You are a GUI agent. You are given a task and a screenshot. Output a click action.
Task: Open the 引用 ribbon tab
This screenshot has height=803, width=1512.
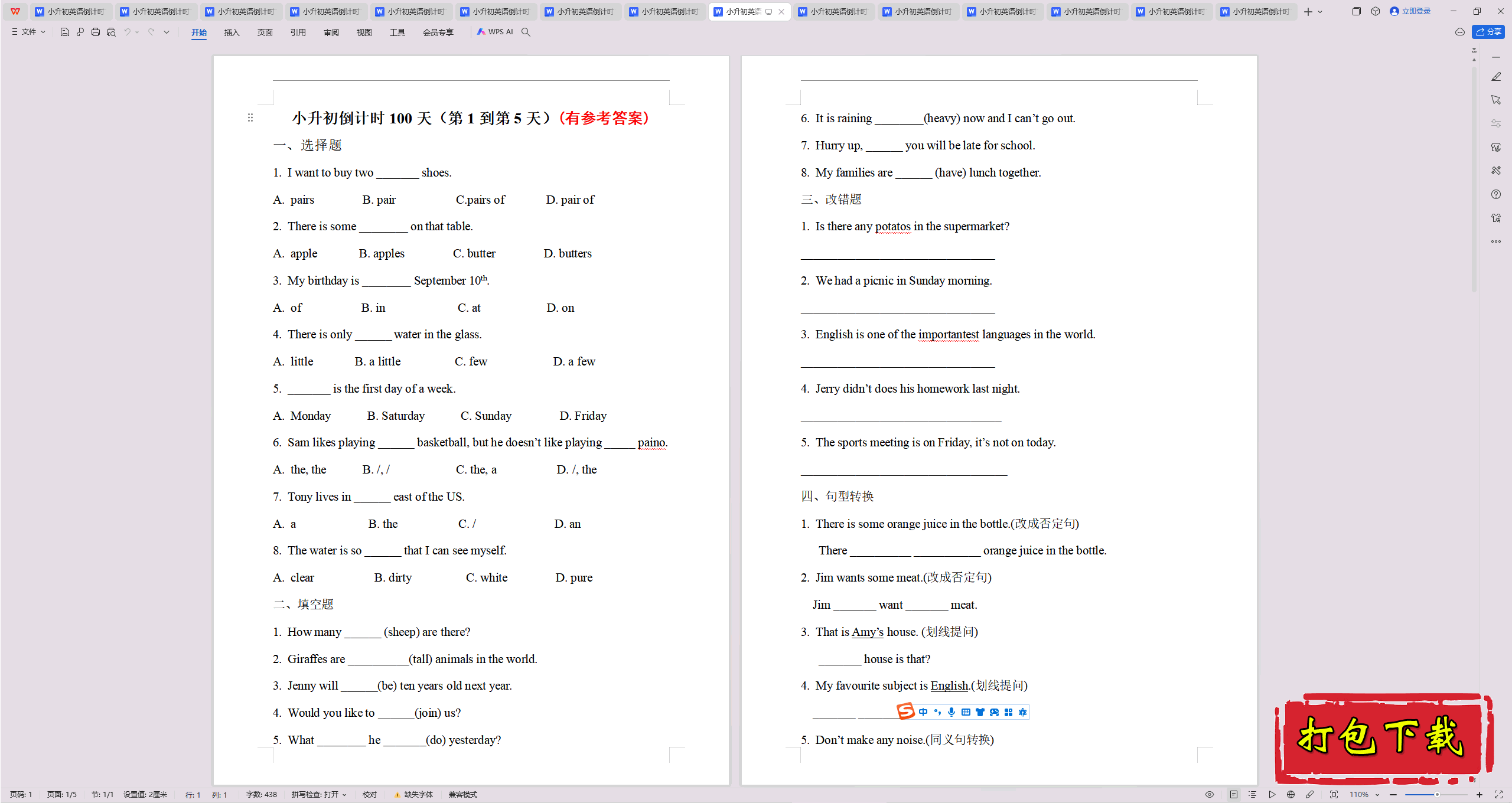pyautogui.click(x=298, y=32)
